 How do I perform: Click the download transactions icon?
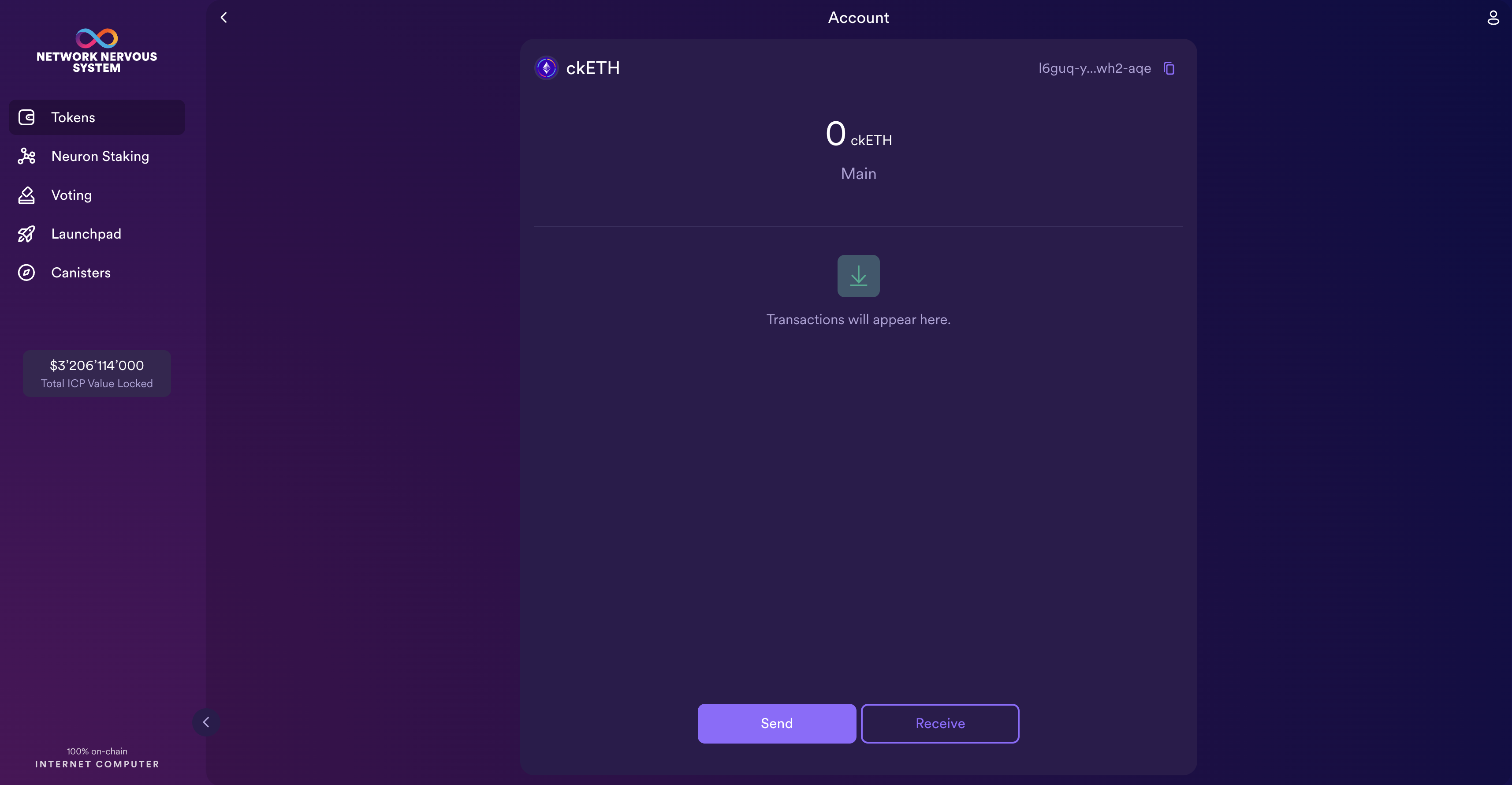[858, 276]
